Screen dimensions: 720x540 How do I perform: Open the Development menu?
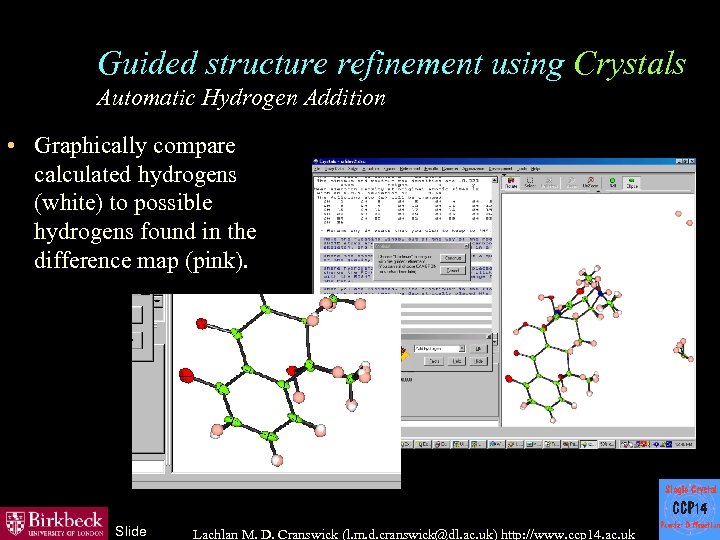pos(500,169)
